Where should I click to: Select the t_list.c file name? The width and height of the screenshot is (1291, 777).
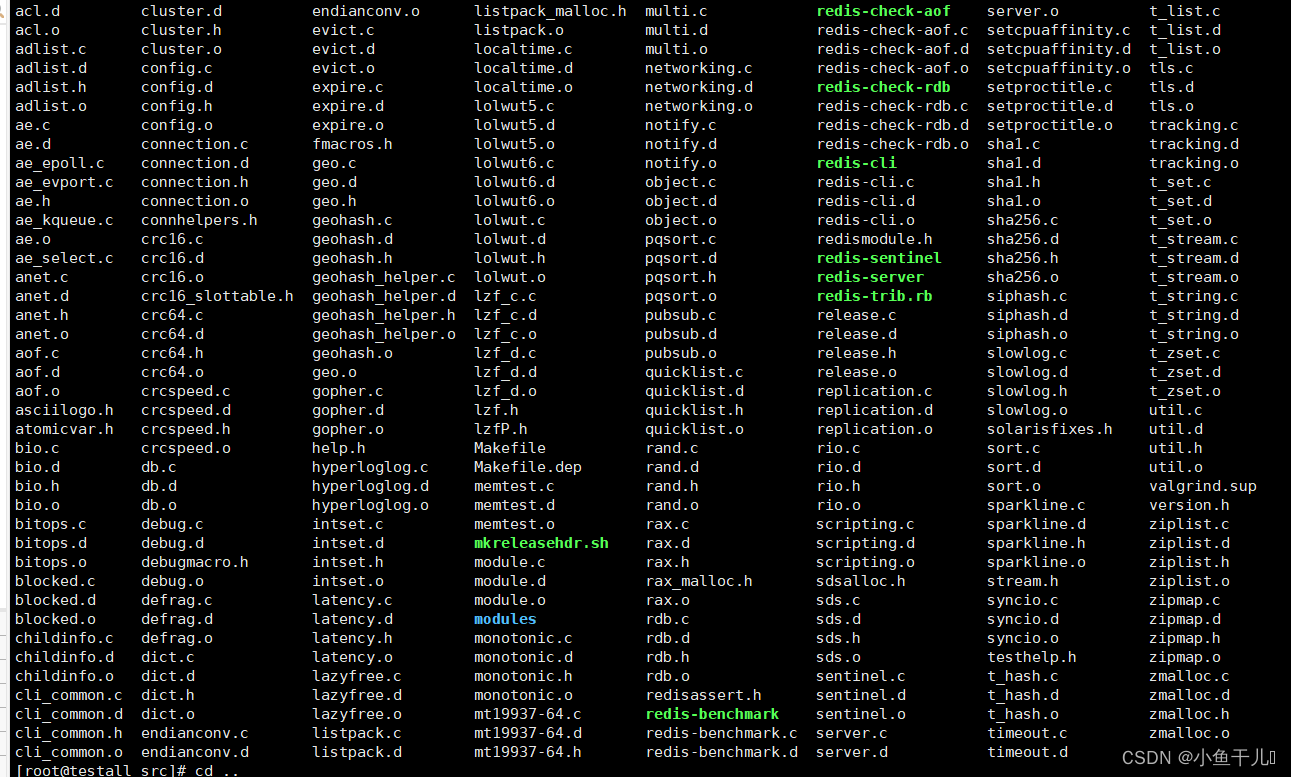click(x=1185, y=11)
